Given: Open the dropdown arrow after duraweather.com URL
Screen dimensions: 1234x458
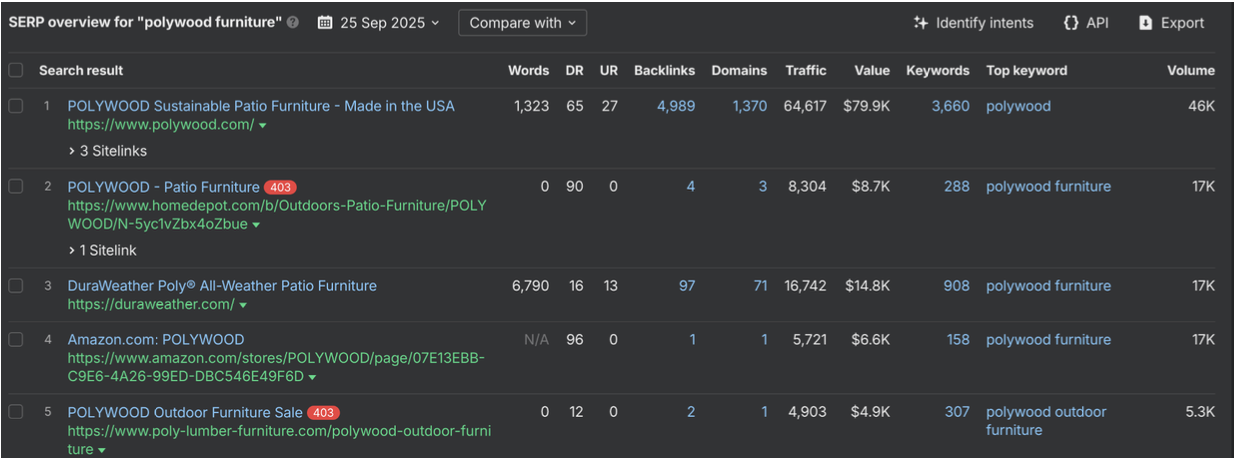Looking at the screenshot, I should [243, 305].
